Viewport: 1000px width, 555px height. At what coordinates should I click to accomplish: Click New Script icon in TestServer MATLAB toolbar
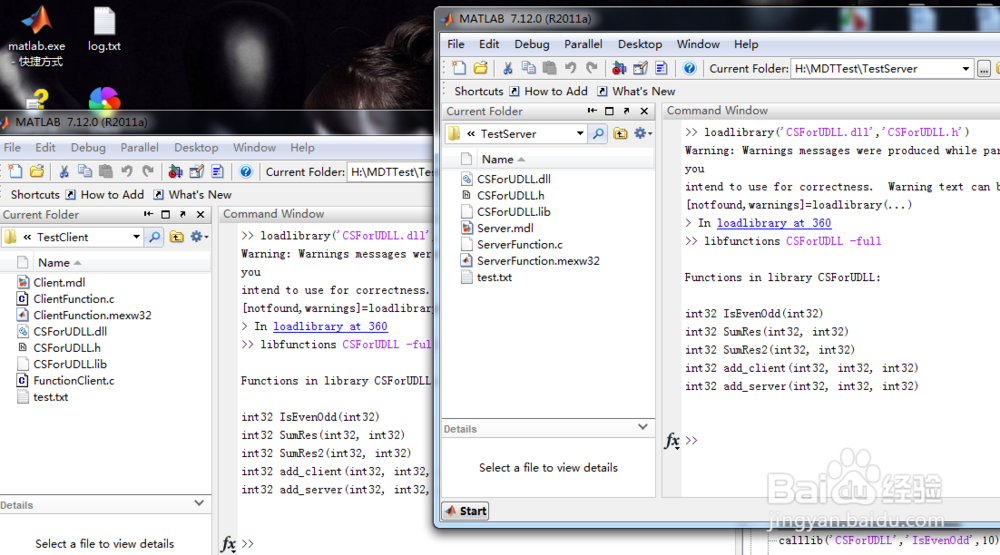coord(459,68)
